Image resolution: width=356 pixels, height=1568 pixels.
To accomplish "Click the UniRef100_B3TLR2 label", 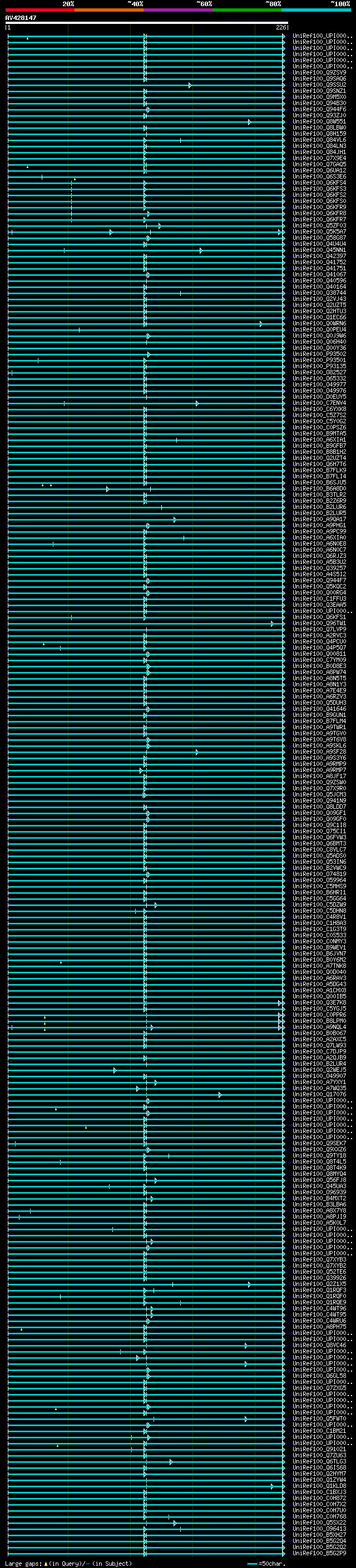I will click(x=319, y=495).
